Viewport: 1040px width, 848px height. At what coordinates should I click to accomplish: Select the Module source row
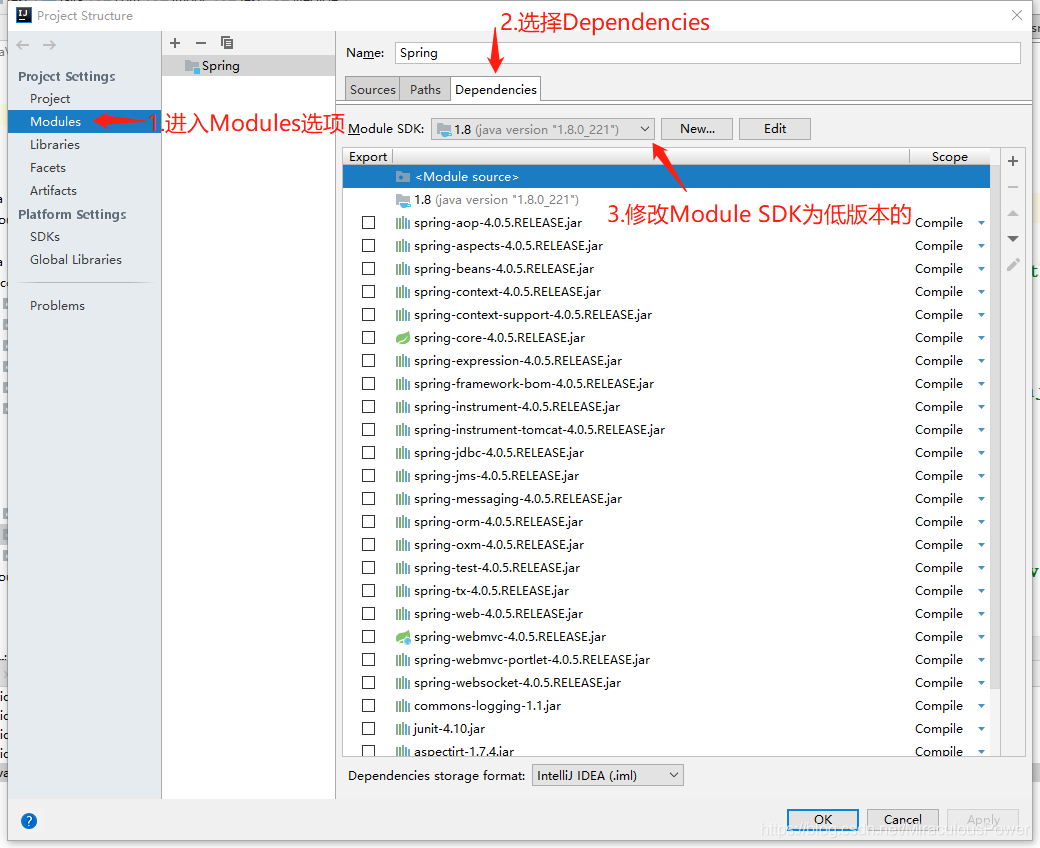667,177
